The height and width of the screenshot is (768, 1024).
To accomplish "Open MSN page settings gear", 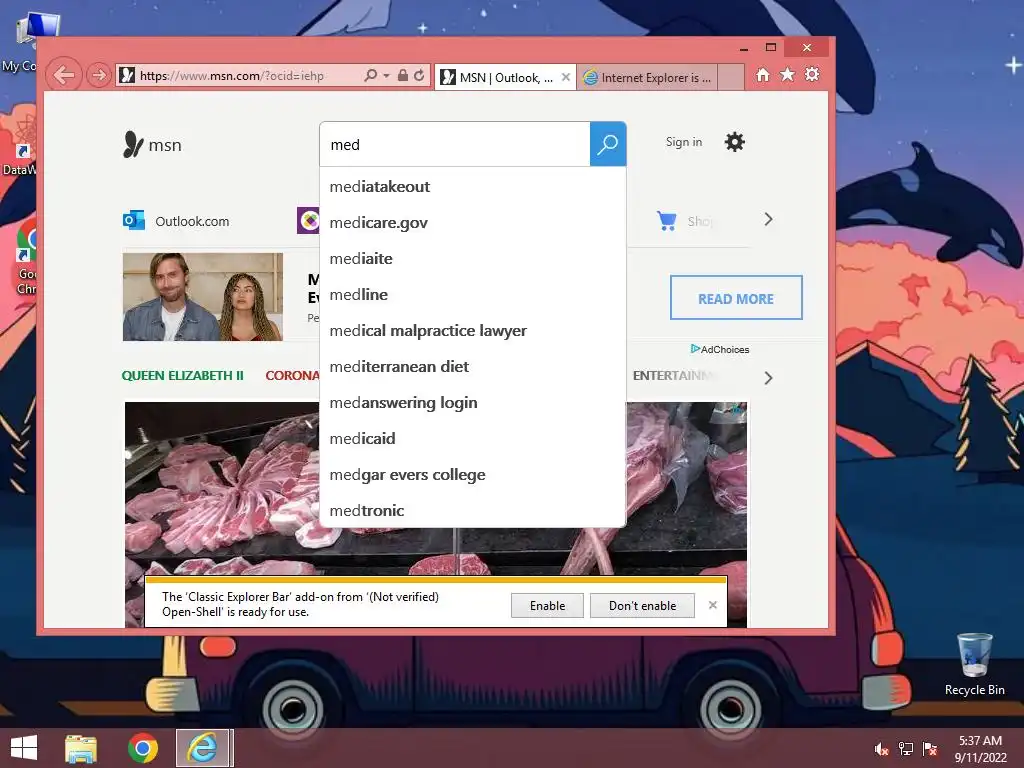I will (735, 142).
